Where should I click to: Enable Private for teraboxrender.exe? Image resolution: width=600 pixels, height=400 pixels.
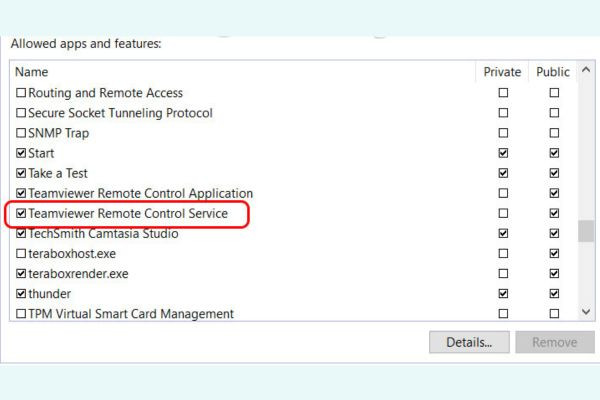(503, 274)
